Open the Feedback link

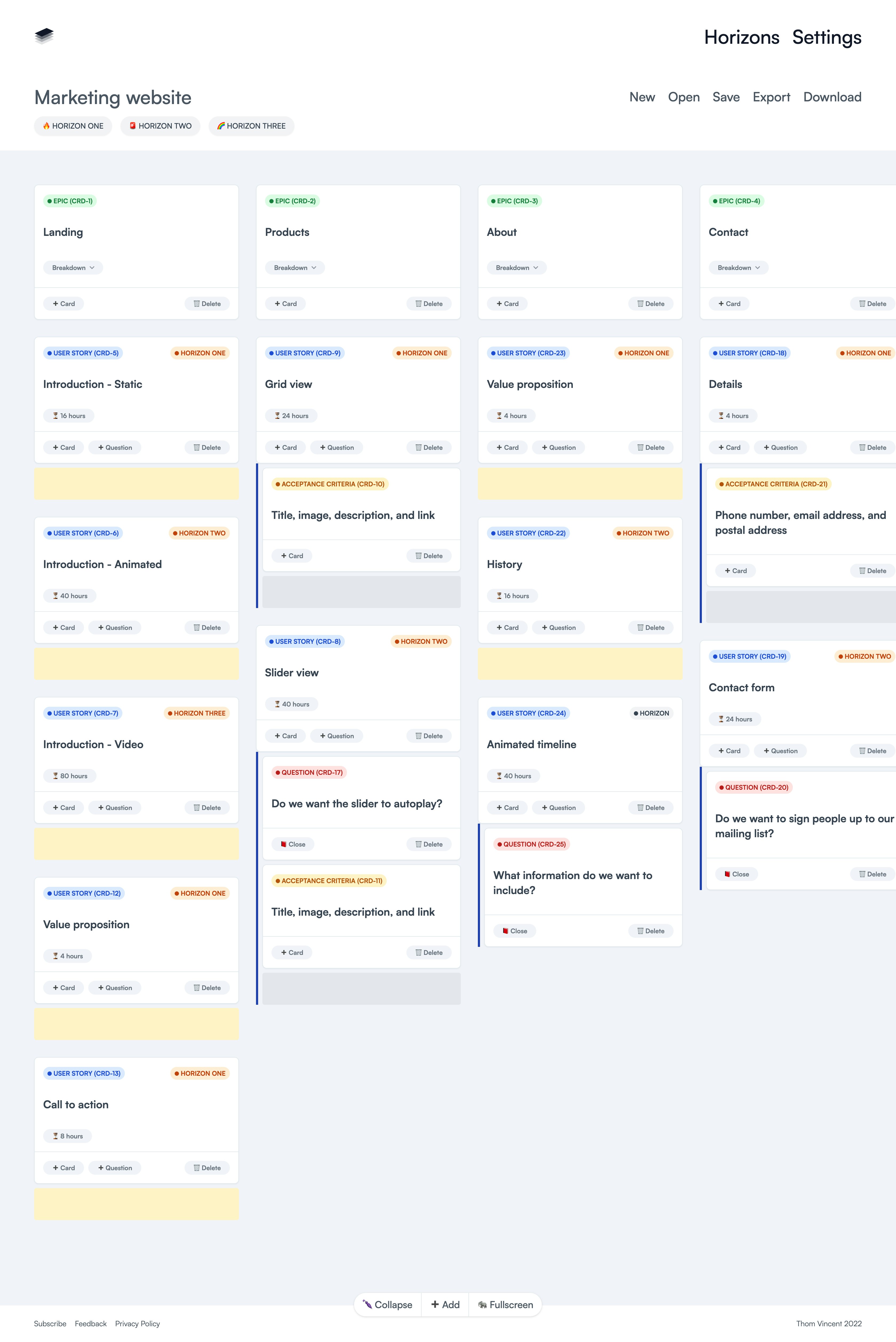tap(90, 1324)
